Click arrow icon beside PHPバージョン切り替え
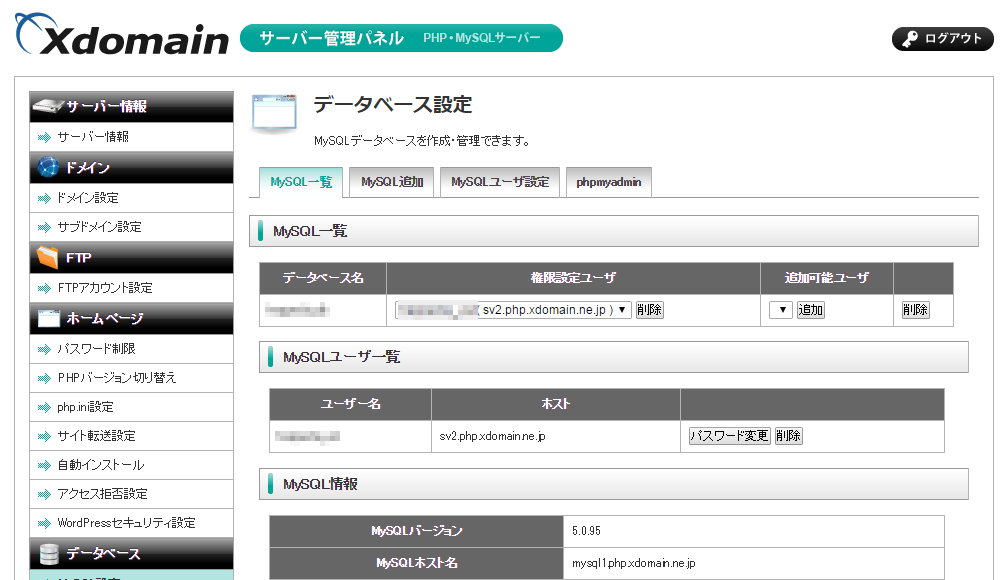The image size is (1008, 580). click(x=44, y=378)
